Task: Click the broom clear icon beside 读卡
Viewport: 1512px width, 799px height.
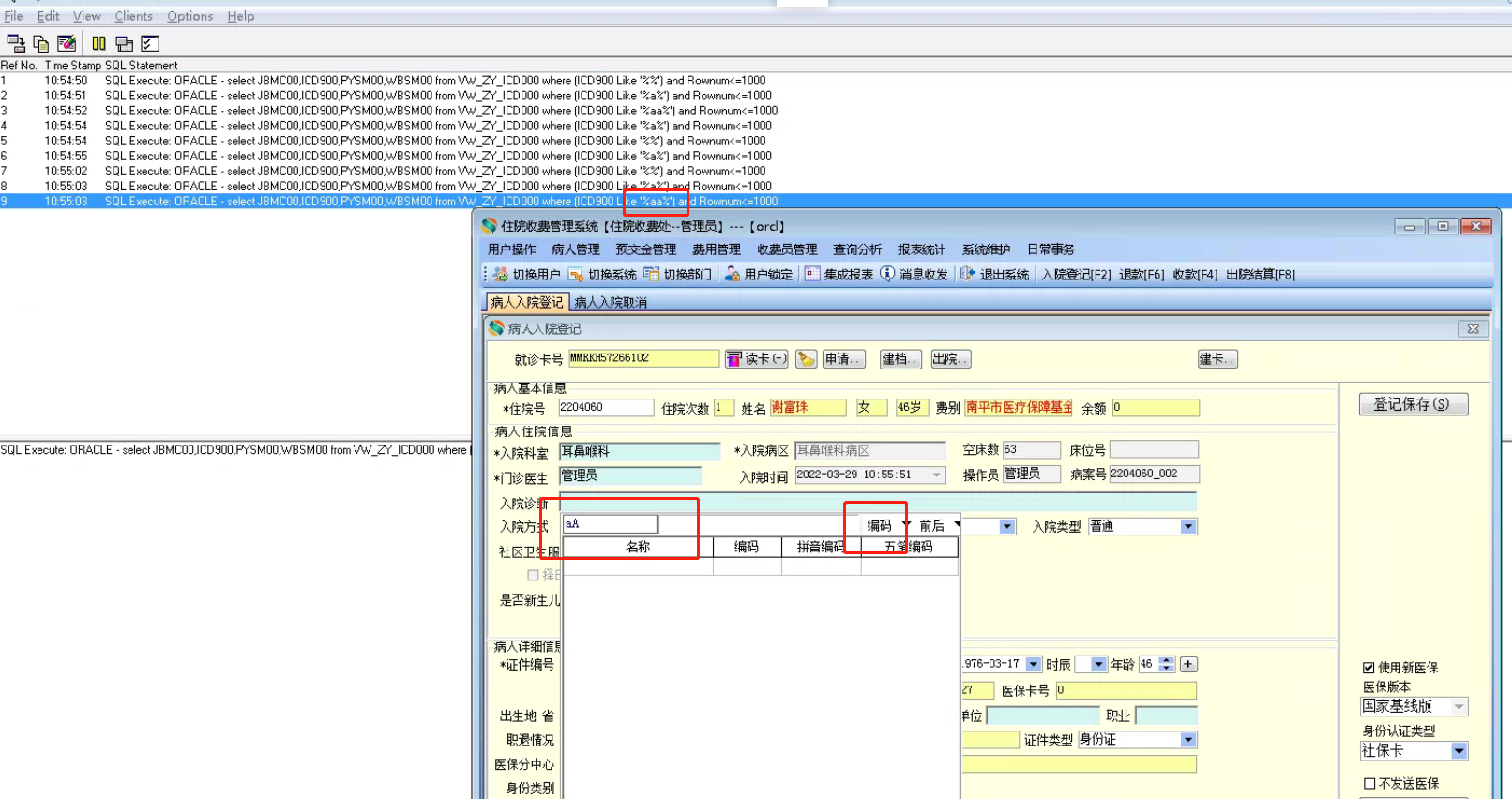Action: 806,359
